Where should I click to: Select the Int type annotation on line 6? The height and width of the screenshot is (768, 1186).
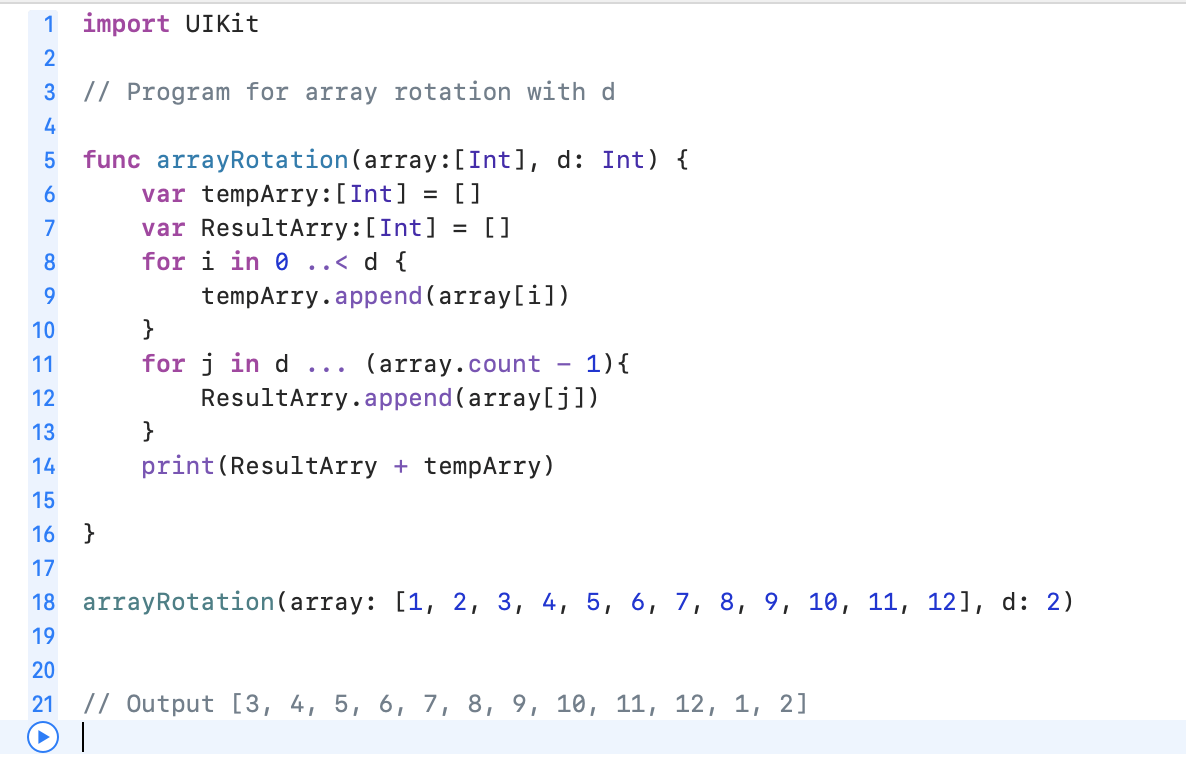371,193
